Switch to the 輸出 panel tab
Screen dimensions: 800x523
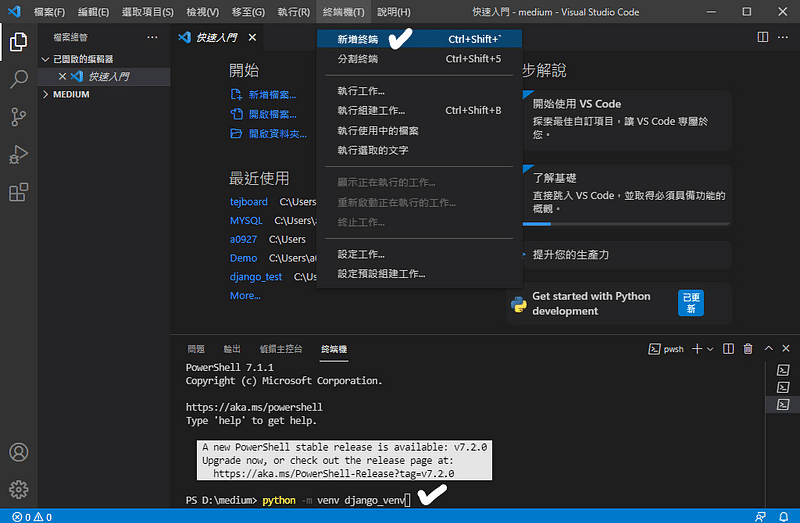pyautogui.click(x=232, y=349)
